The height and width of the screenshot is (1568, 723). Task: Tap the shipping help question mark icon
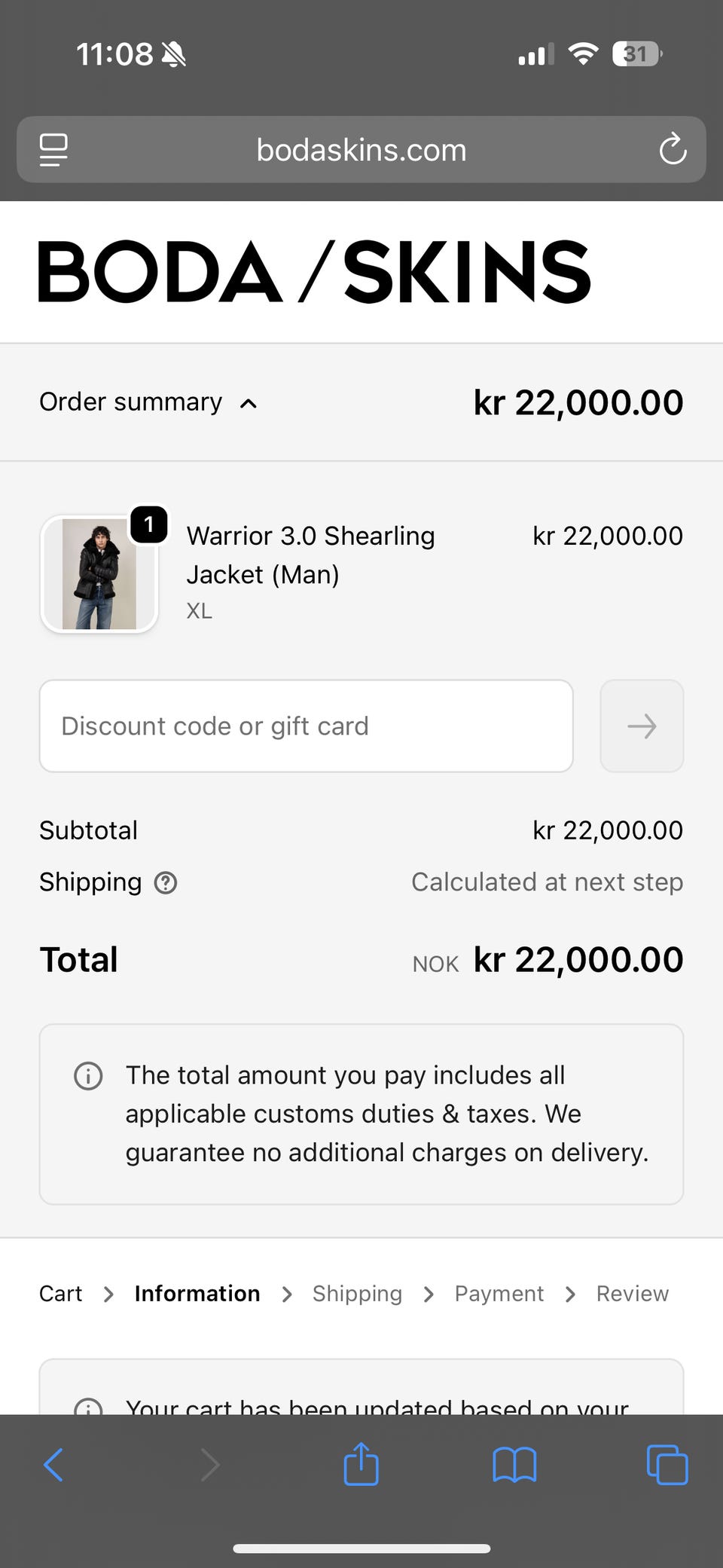click(x=166, y=882)
